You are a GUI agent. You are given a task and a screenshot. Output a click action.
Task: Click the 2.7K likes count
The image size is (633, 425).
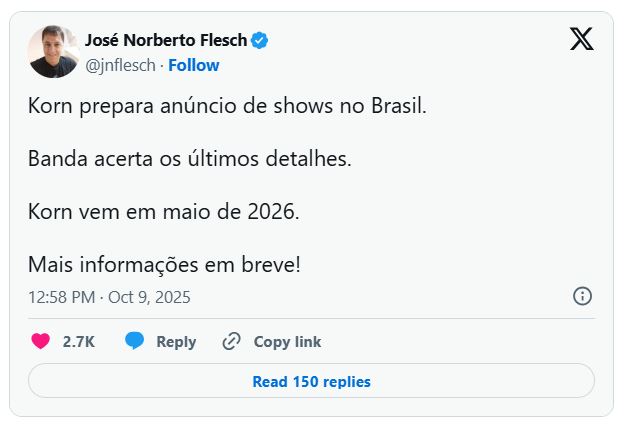click(78, 341)
